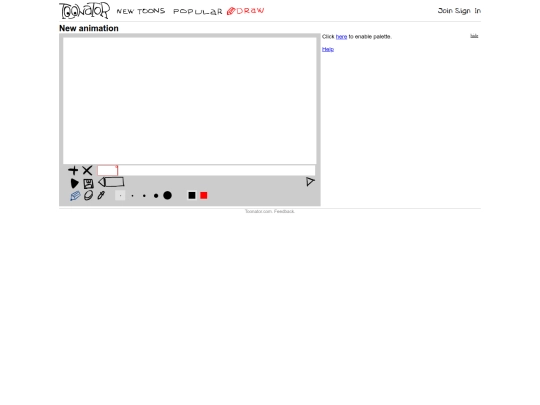Viewport: 540px width, 405px height.
Task: Open the Draw page
Action: click(x=246, y=11)
